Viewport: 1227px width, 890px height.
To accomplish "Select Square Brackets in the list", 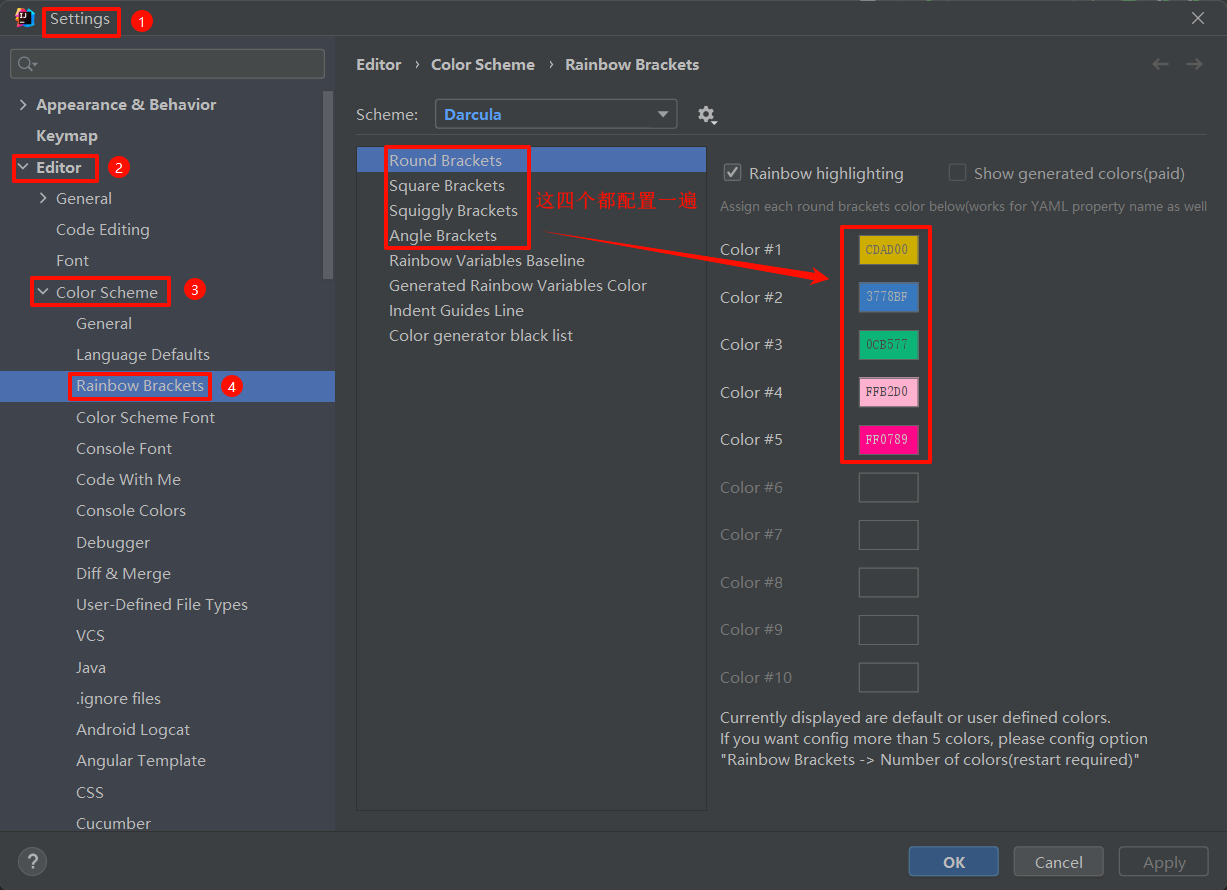I will point(447,185).
